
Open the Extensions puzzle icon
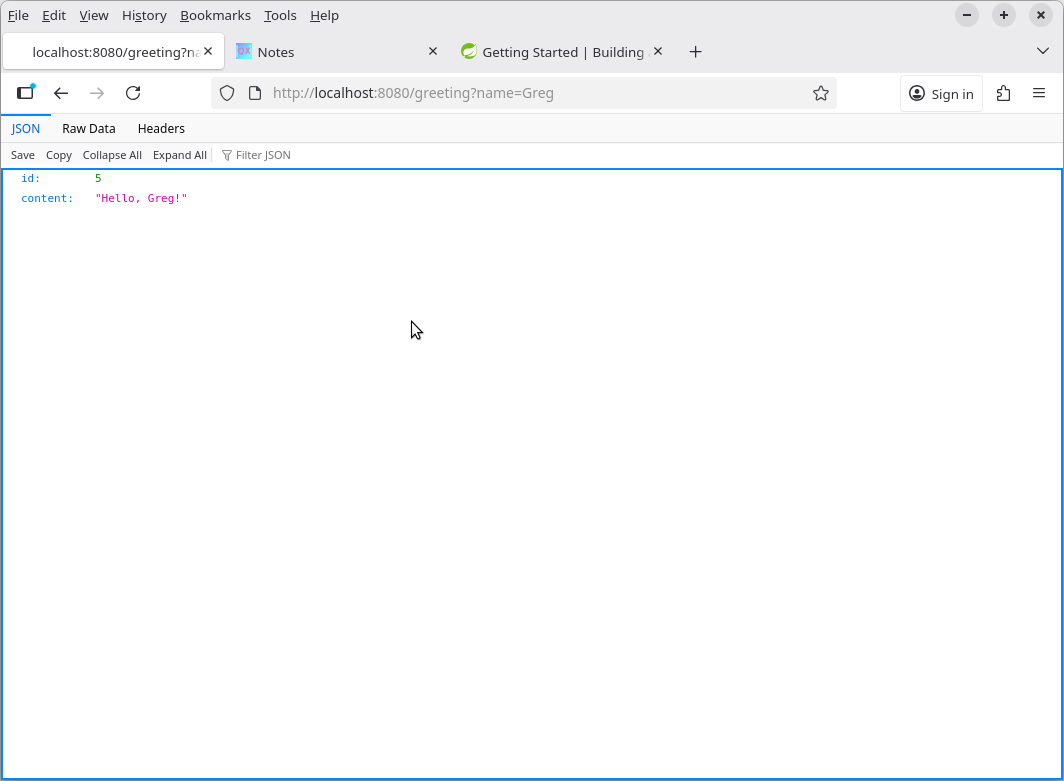coord(1003,93)
